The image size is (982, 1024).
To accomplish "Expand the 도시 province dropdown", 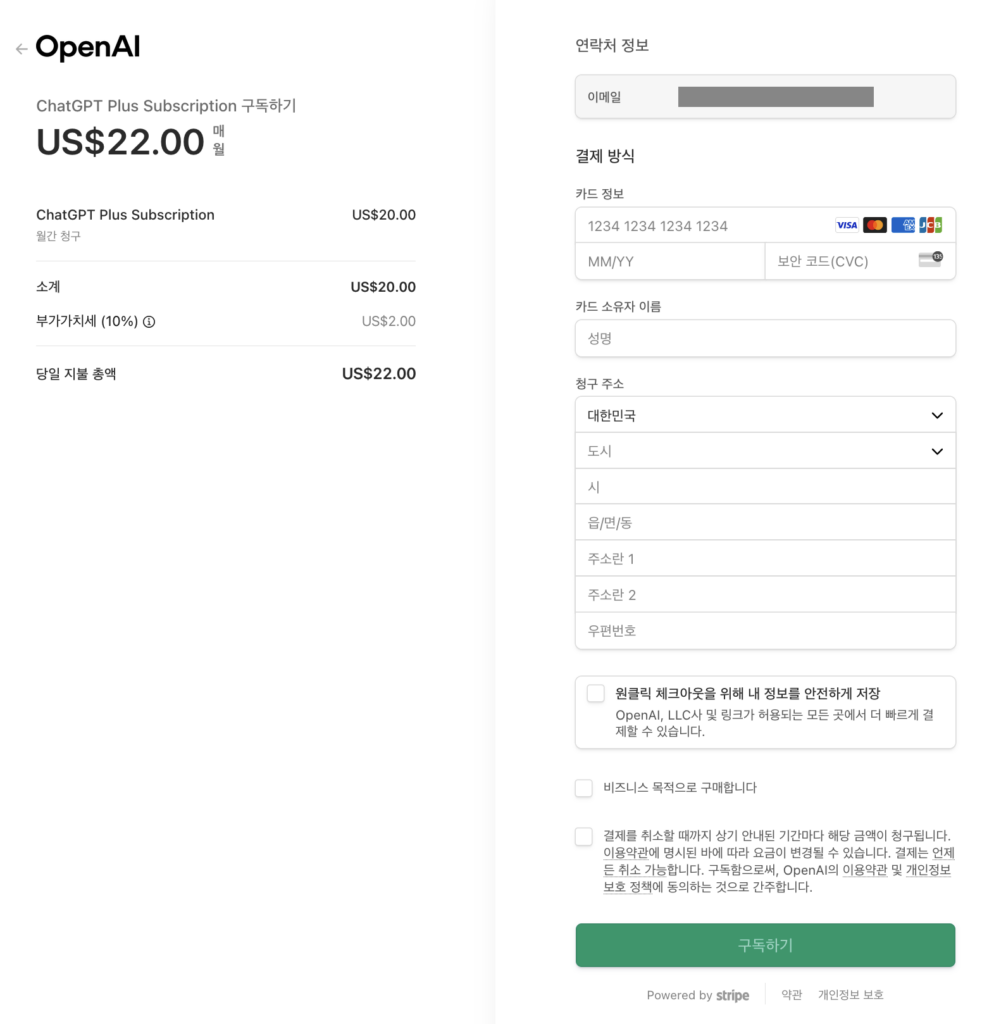I will 765,451.
